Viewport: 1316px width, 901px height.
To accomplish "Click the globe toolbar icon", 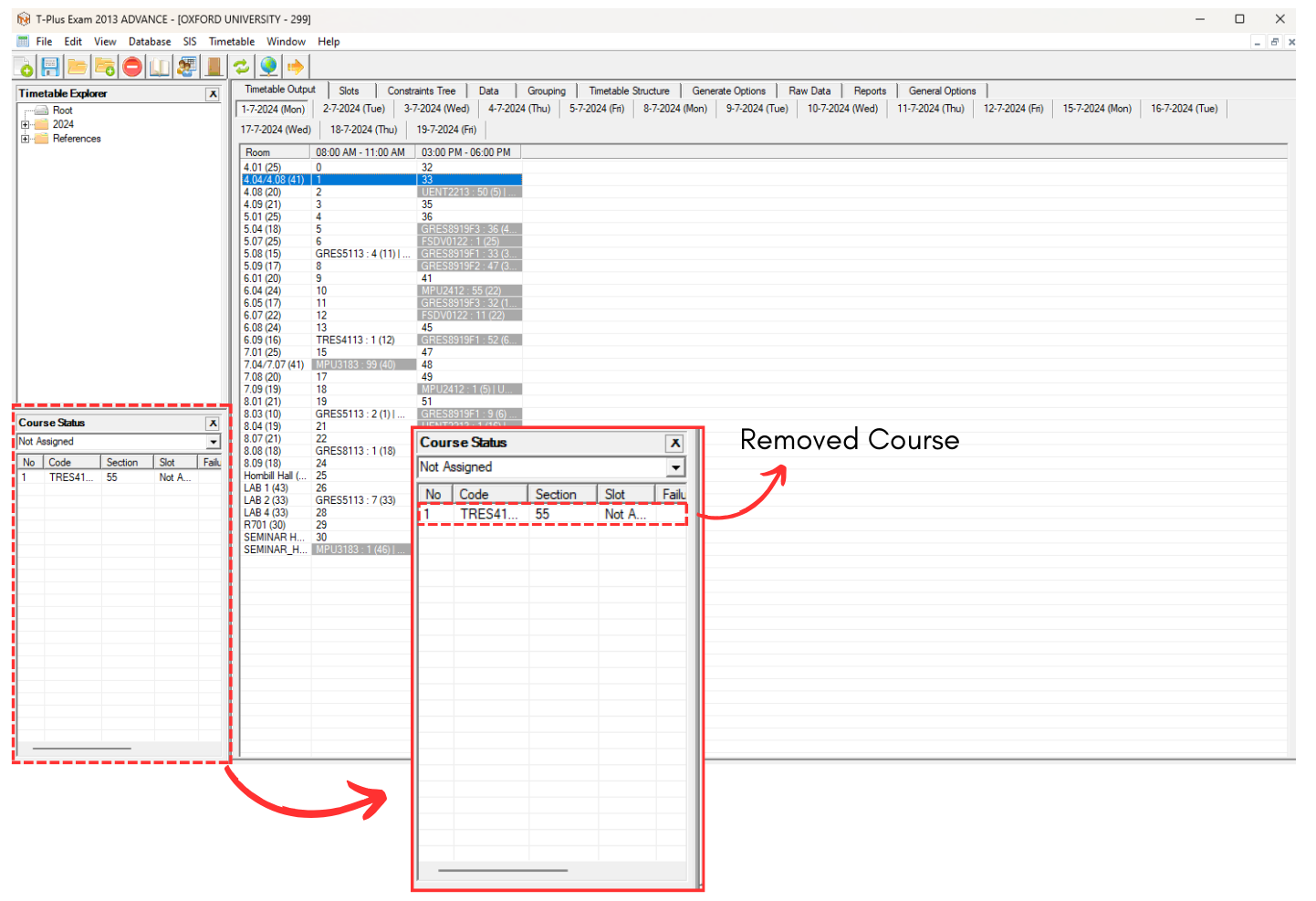I will click(x=268, y=66).
